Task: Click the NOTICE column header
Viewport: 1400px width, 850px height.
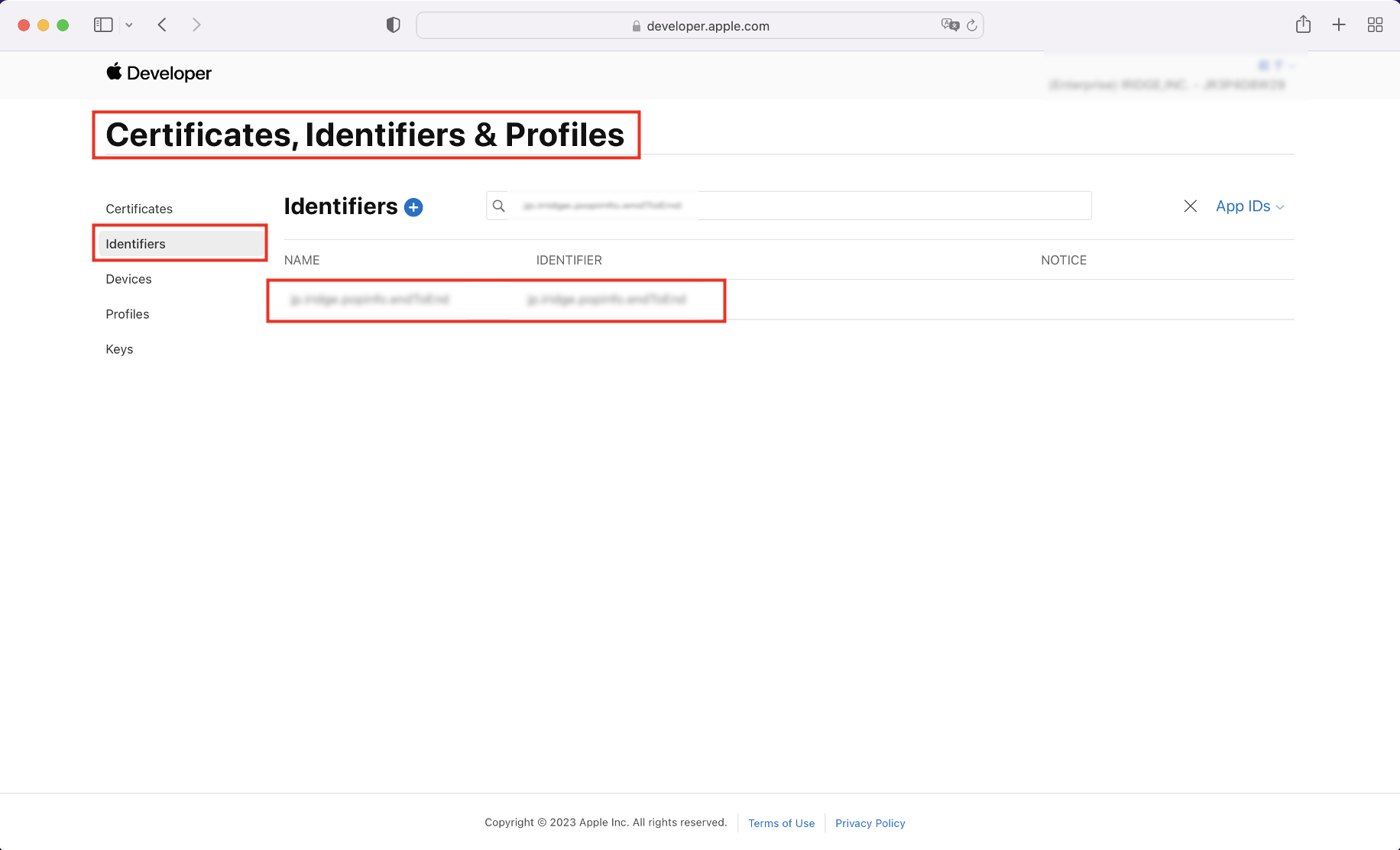Action: 1064,260
